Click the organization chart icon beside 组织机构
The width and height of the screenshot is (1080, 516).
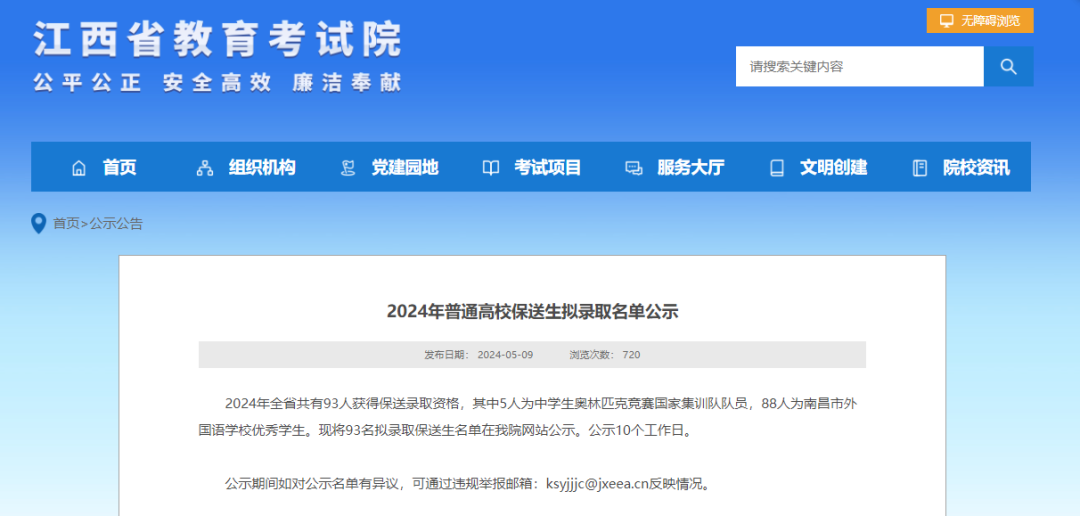205,168
